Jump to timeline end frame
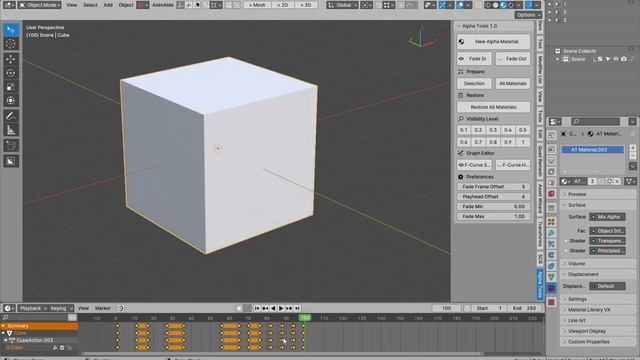Viewport: 640px width, 360px height. [x=297, y=308]
